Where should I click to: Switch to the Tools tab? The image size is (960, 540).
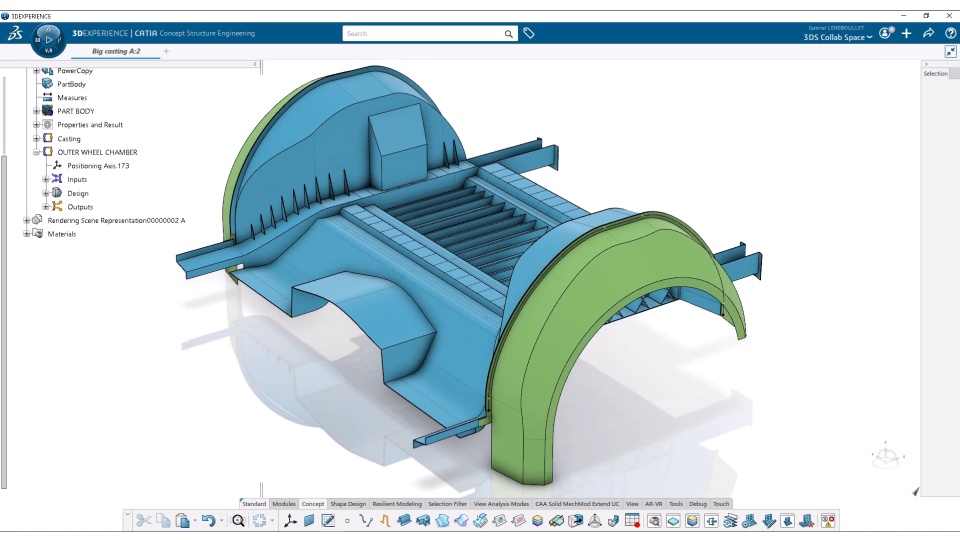pos(675,504)
